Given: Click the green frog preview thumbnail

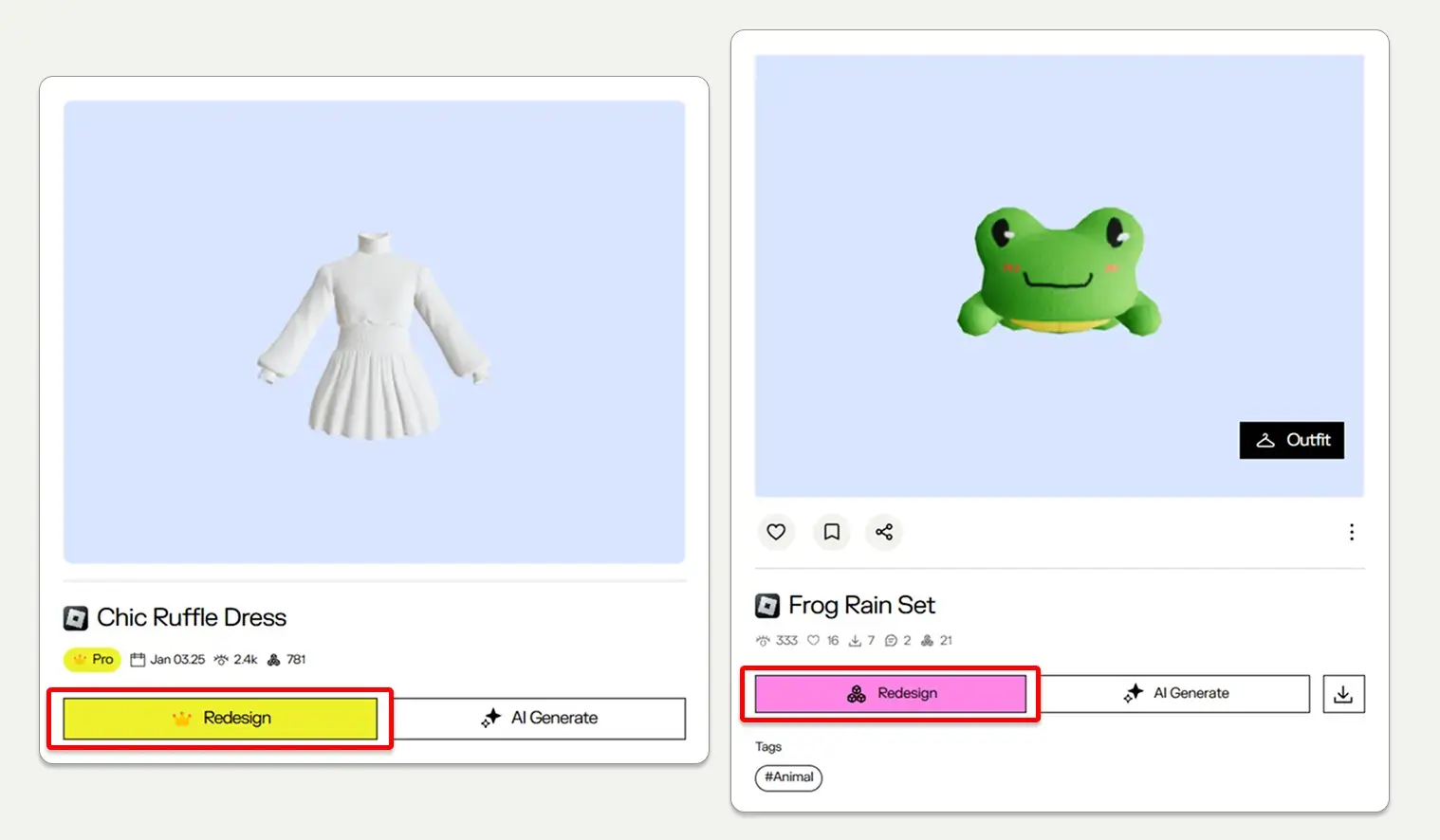Looking at the screenshot, I should [x=1060, y=276].
